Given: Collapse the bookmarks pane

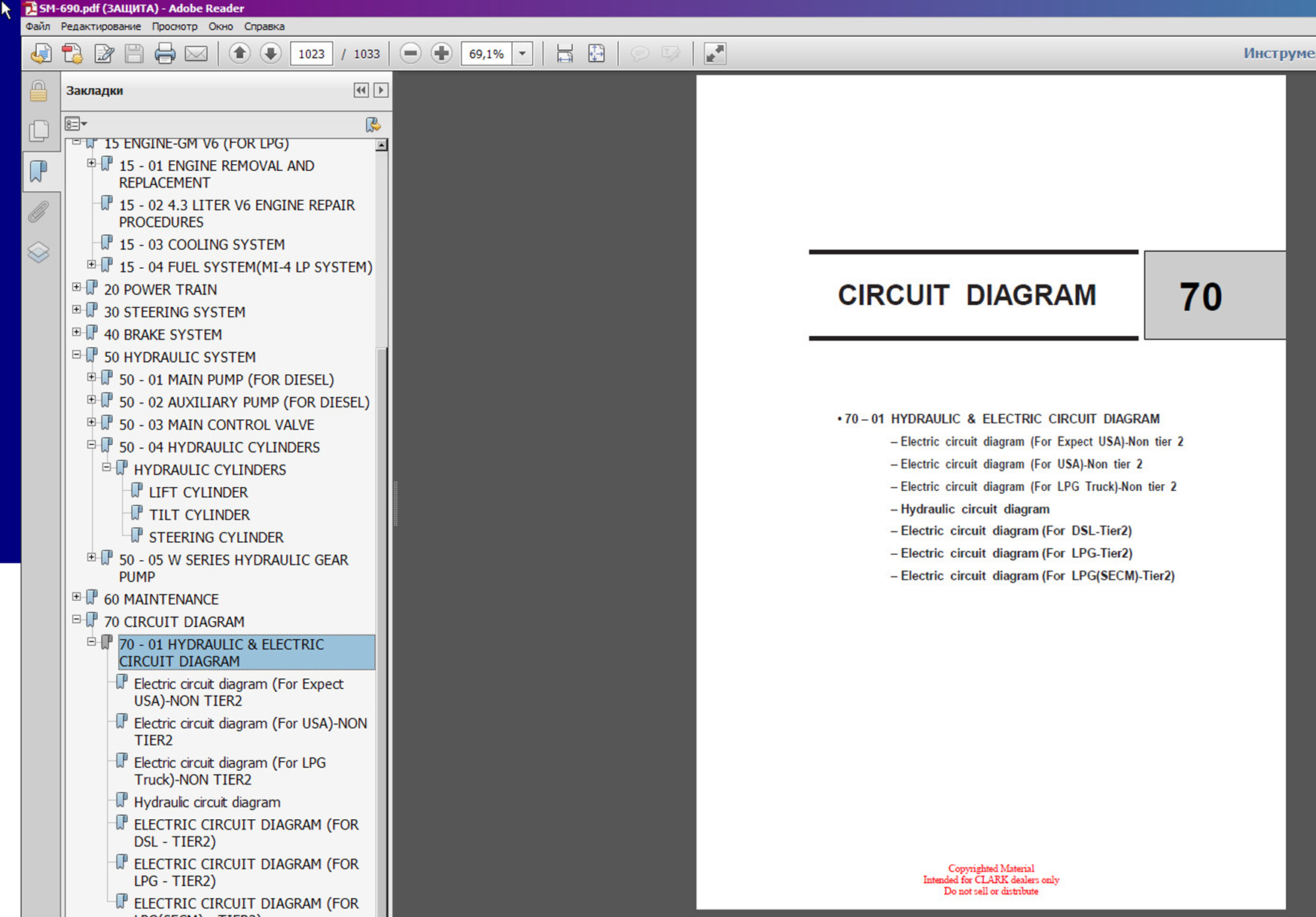Looking at the screenshot, I should tap(361, 90).
